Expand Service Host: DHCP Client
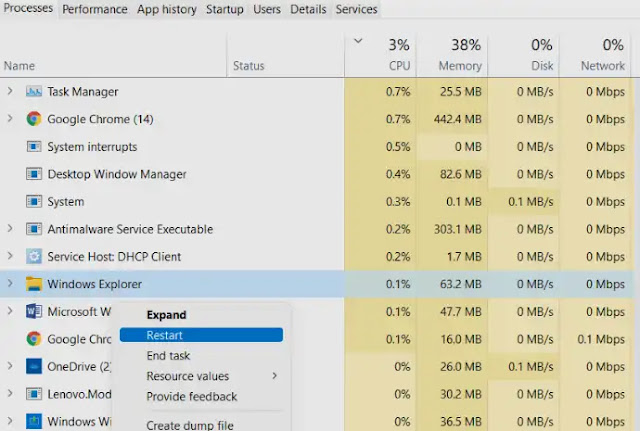This screenshot has width=640, height=431. [x=10, y=256]
